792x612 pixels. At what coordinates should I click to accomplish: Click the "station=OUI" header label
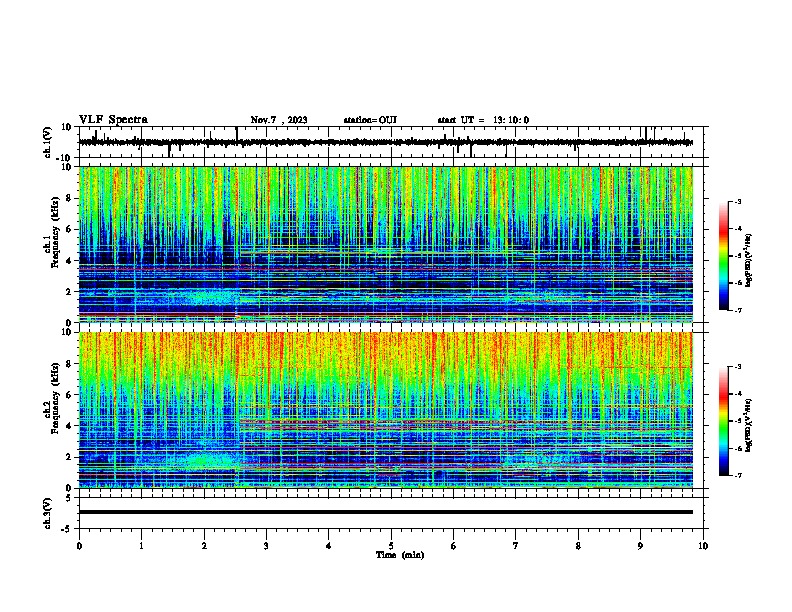point(370,120)
